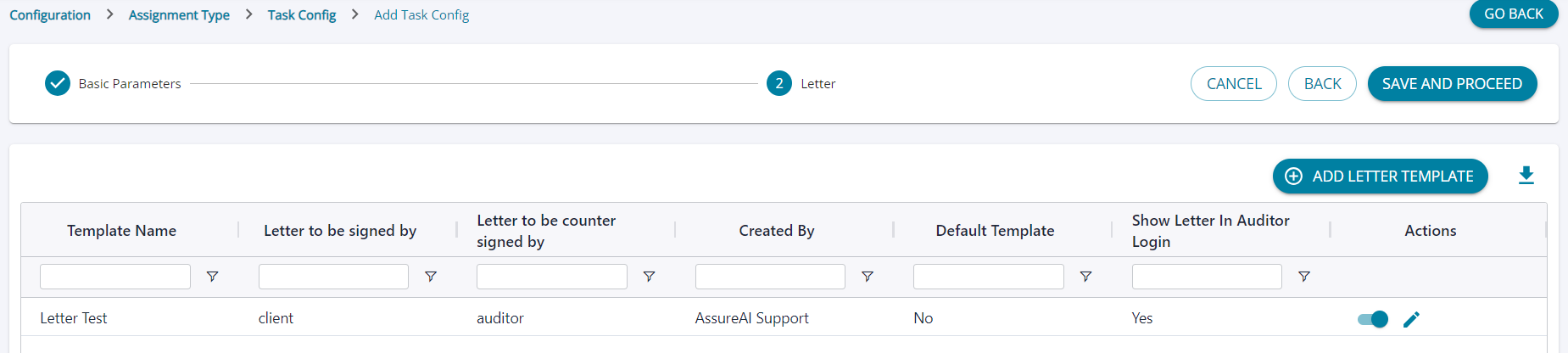Open the Template Name column filter icon

pyautogui.click(x=213, y=277)
